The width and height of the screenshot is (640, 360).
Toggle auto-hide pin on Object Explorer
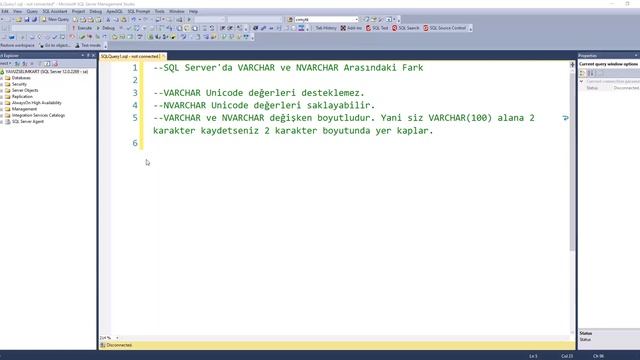88,56
